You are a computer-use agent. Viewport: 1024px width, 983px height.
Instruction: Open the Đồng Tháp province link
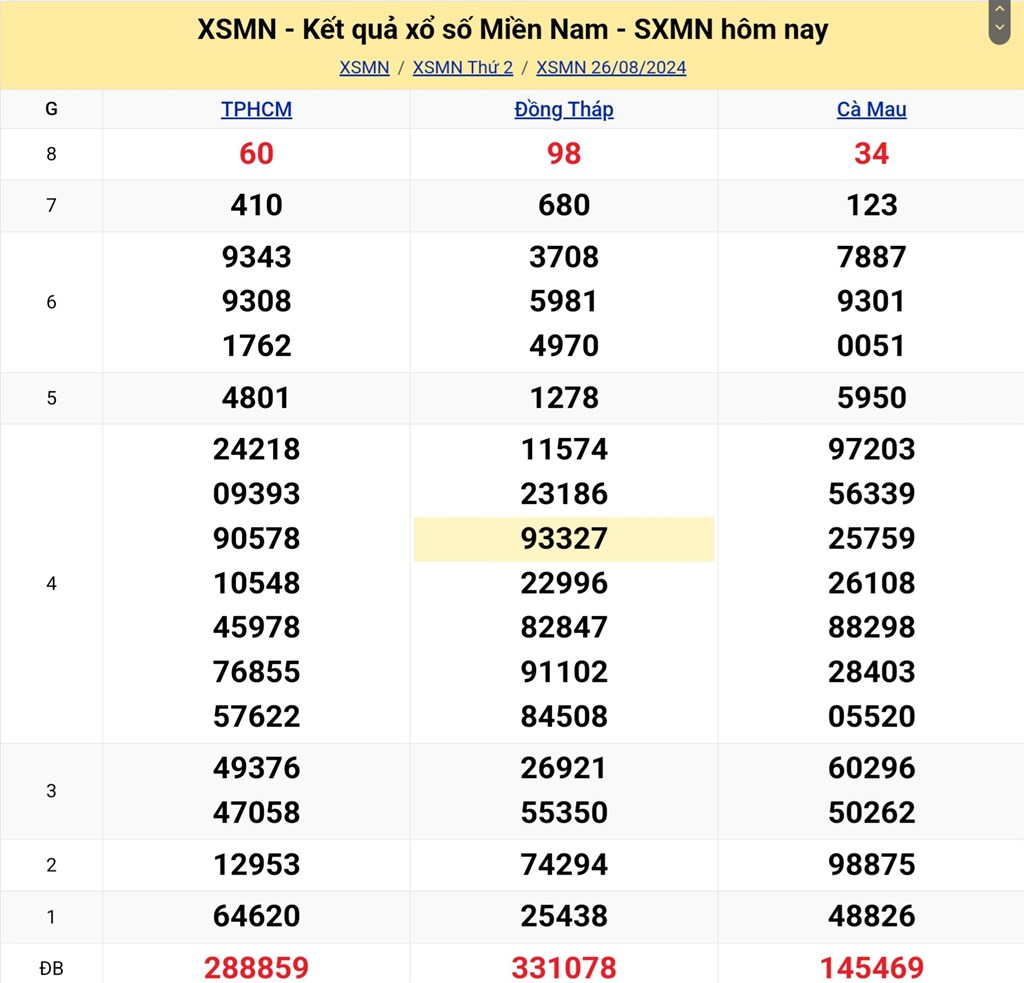564,109
